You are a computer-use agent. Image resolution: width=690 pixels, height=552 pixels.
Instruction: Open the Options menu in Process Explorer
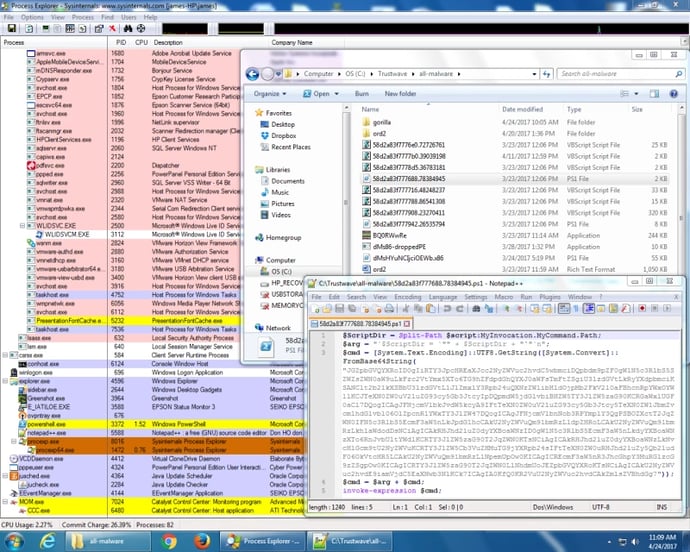coord(31,17)
